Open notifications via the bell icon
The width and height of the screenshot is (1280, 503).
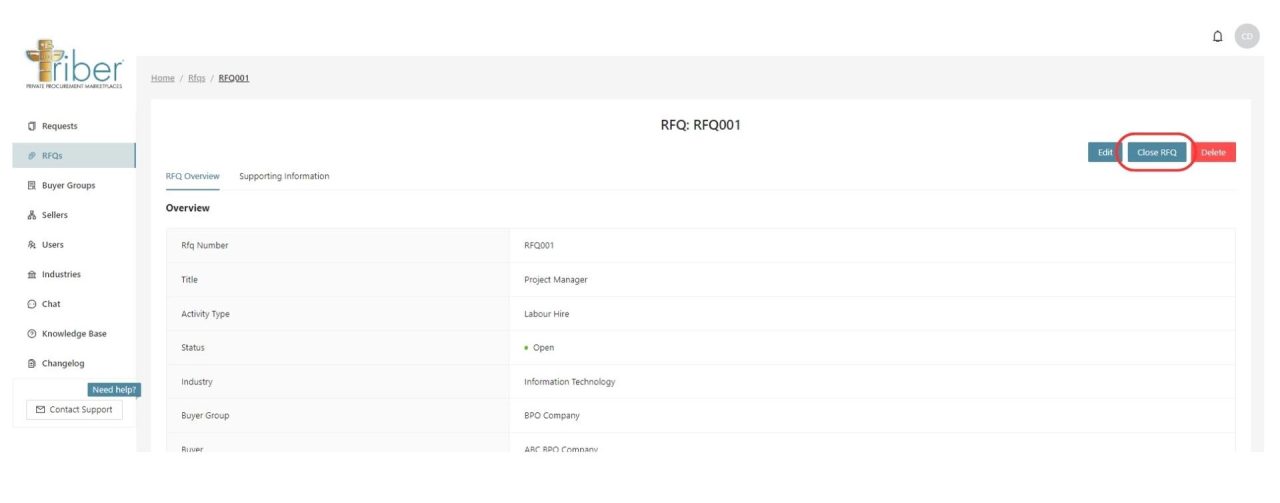[1217, 36]
